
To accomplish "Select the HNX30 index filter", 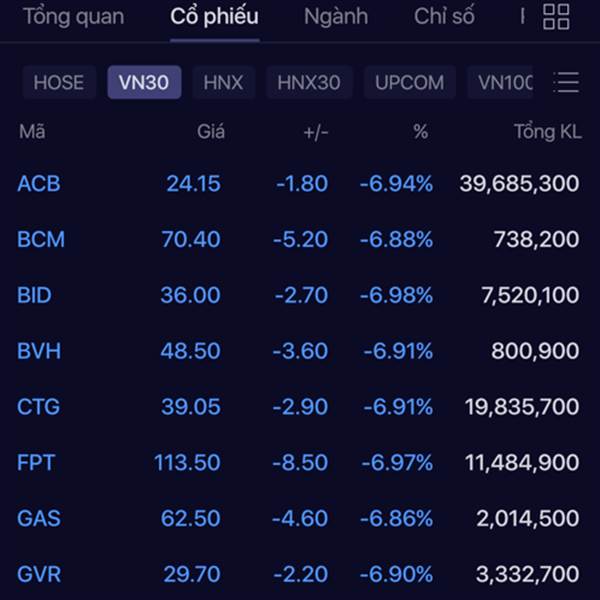I will 309,82.
